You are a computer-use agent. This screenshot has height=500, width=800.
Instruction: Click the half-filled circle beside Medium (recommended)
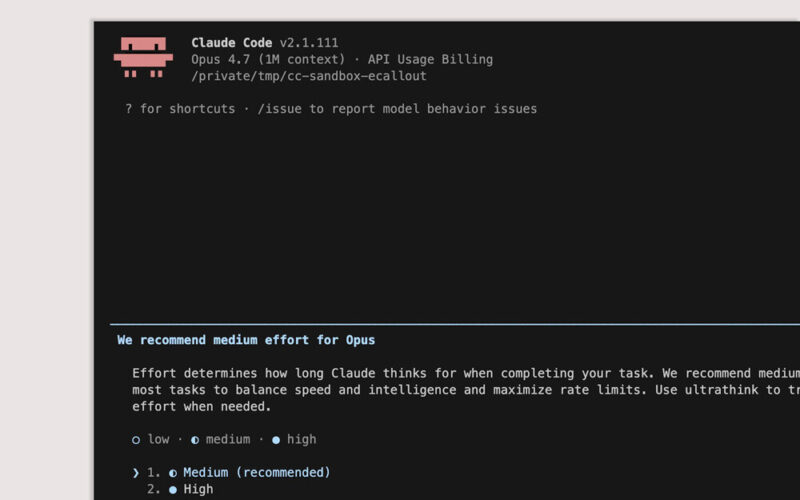click(173, 473)
